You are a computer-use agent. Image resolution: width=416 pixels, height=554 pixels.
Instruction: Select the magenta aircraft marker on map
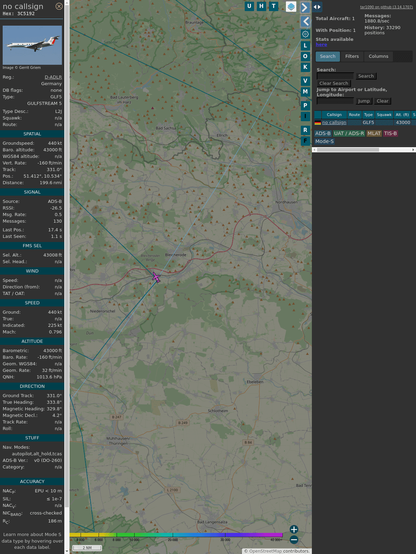pyautogui.click(x=156, y=278)
